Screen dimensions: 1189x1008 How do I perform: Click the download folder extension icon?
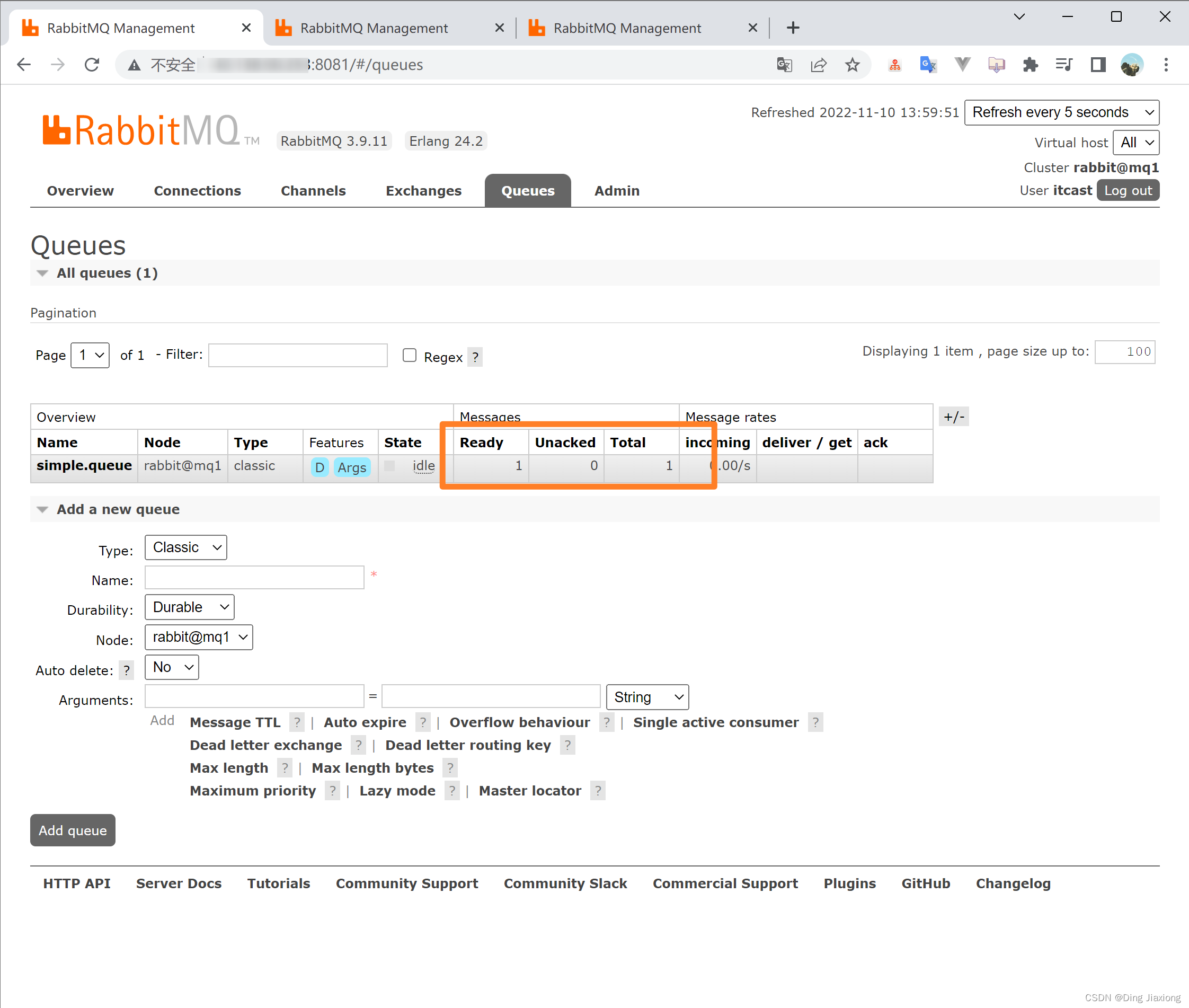pos(997,65)
